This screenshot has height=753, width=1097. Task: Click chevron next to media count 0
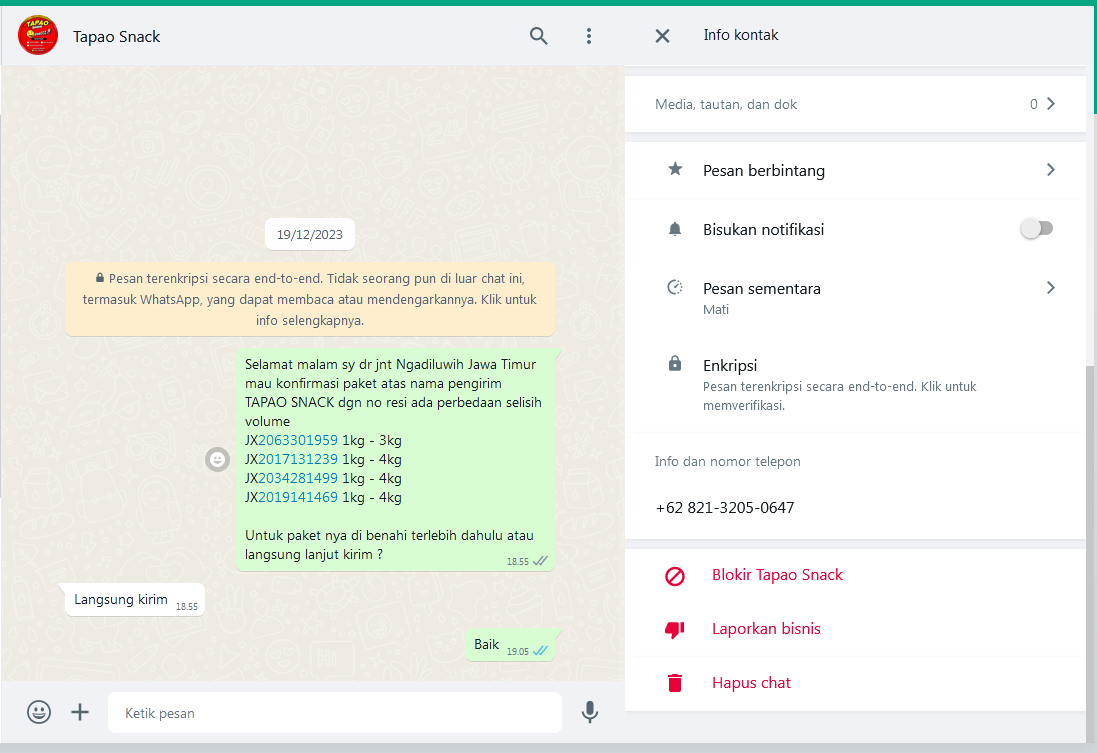pos(1051,104)
